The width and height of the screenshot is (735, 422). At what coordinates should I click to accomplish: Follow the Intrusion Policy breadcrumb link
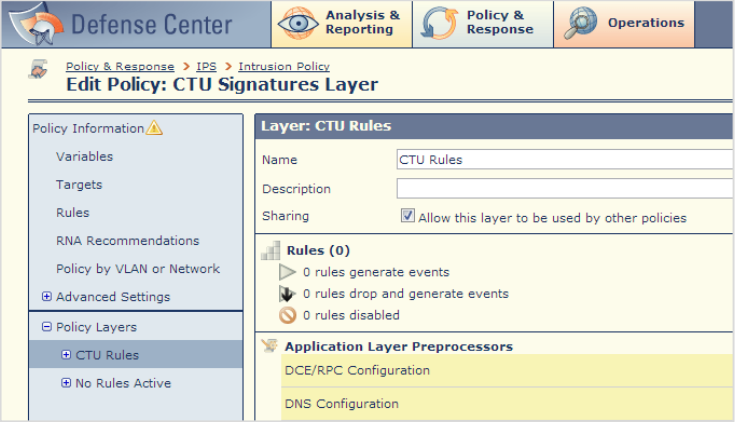(x=284, y=67)
